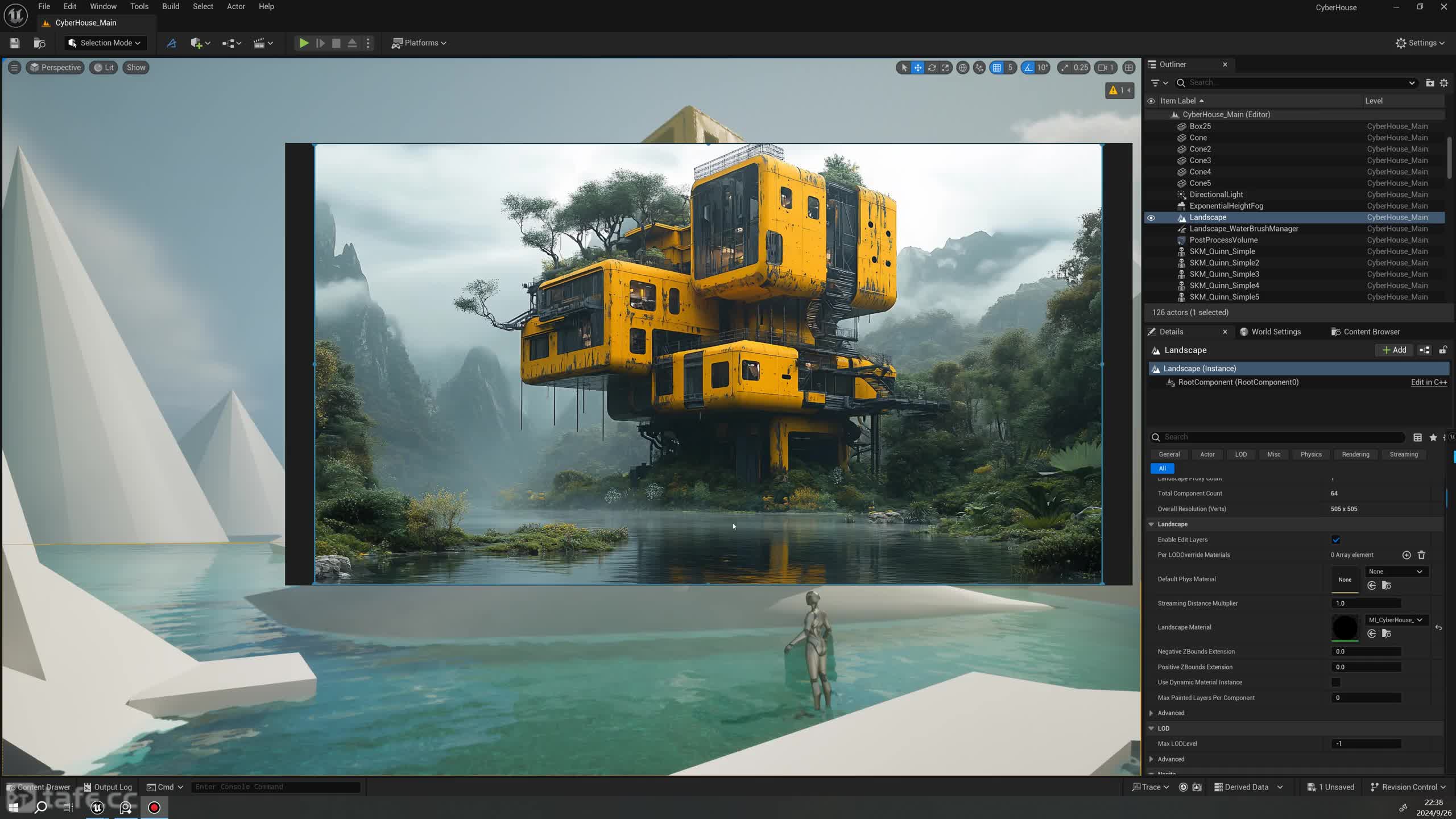Select DirectionalLight in the Outliner
Screen dimensions: 1456x819
tap(1216, 195)
